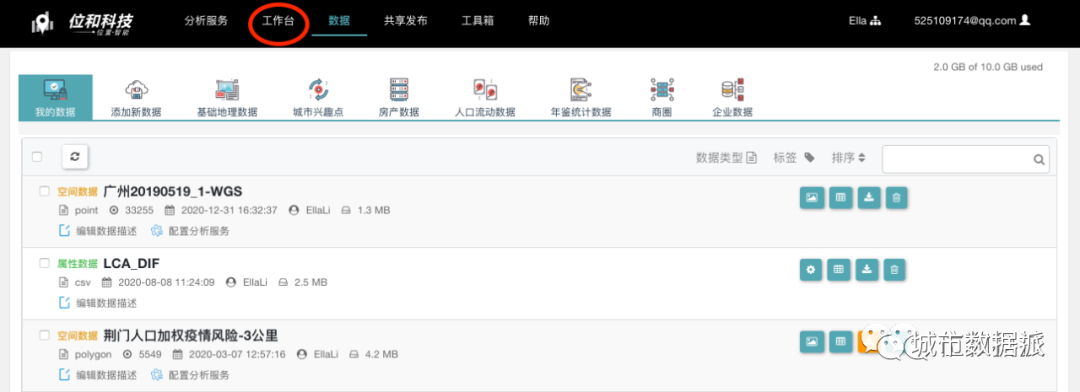Tick the select-all checkbox in the list toolbar
Viewport: 1080px width, 392px height.
[x=37, y=157]
